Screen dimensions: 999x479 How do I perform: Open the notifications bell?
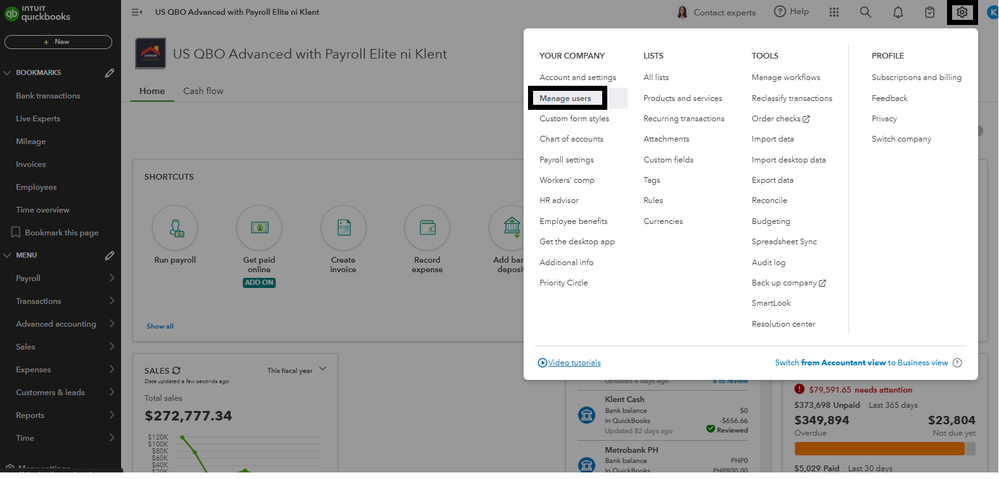pos(898,12)
